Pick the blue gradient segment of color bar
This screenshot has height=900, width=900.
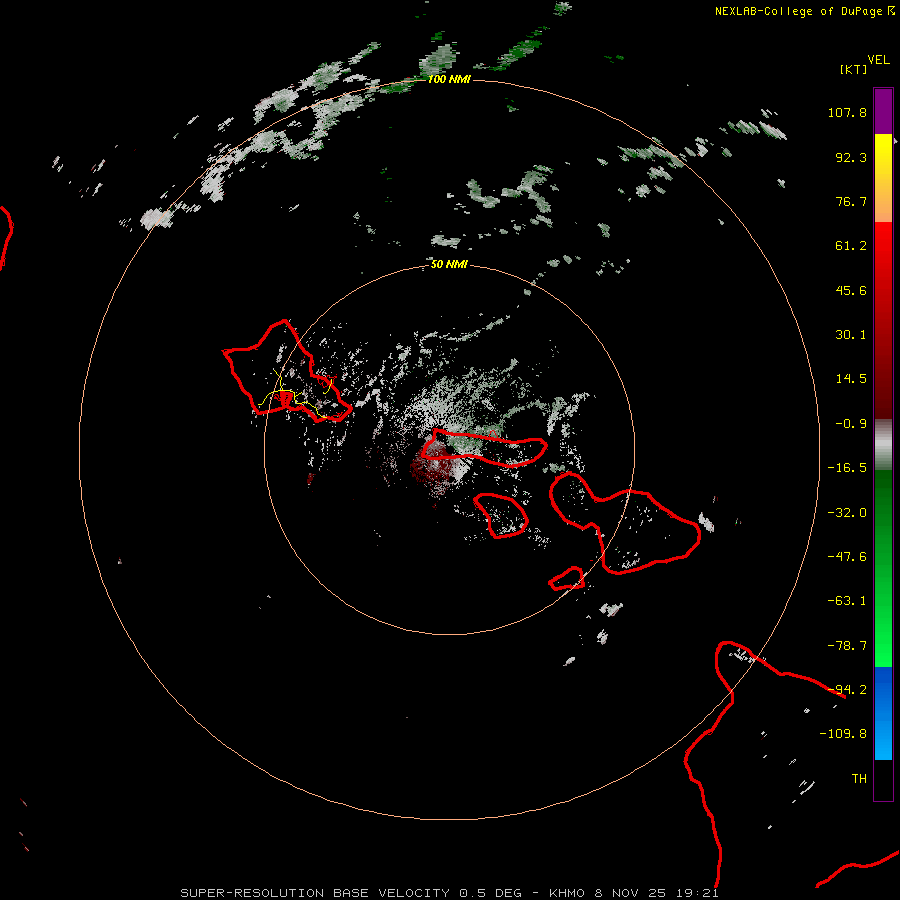[883, 713]
